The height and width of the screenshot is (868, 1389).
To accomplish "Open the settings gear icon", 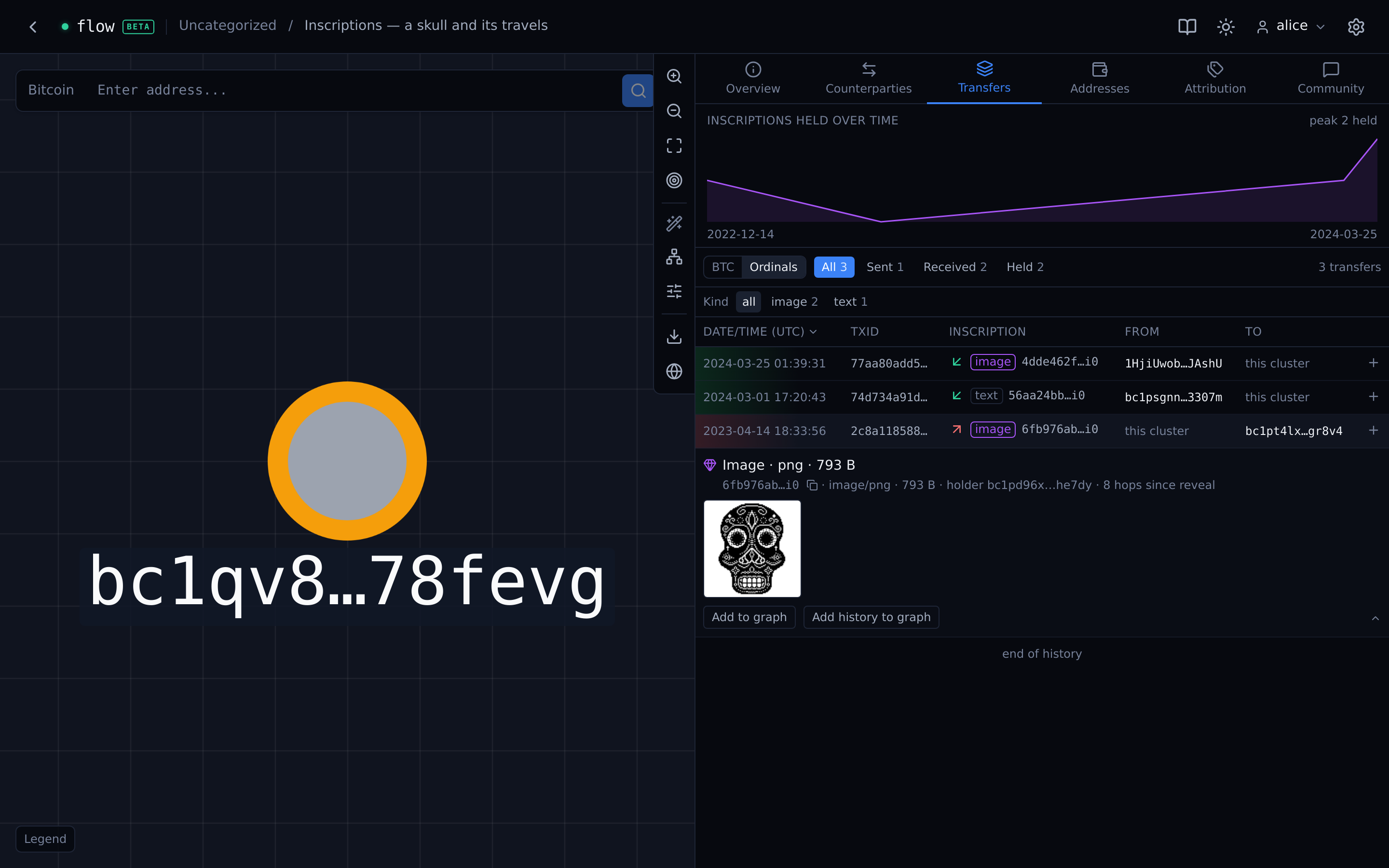I will (x=1356, y=27).
